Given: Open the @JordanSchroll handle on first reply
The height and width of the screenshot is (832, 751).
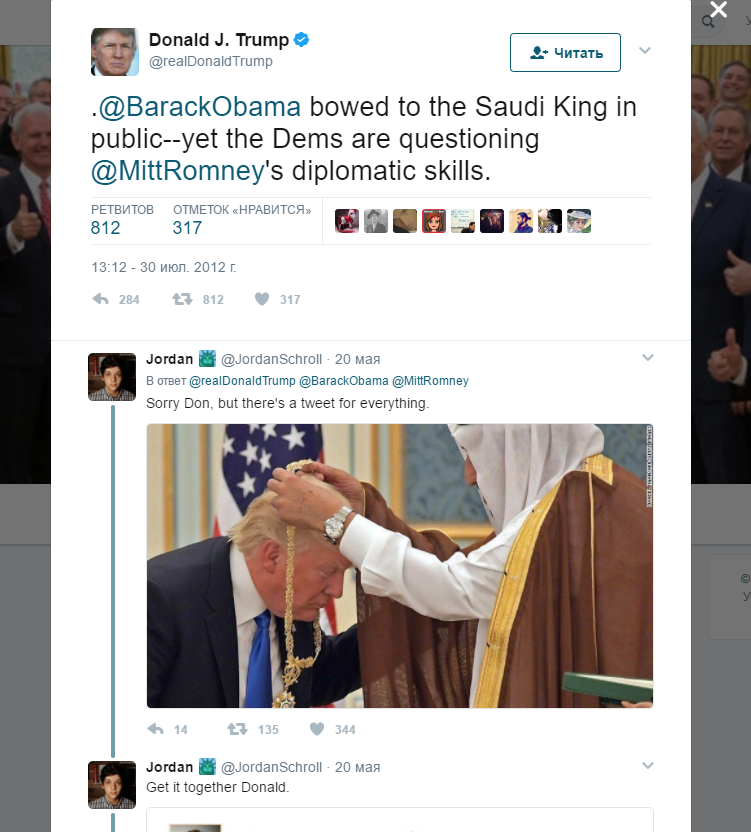Looking at the screenshot, I should coord(271,359).
